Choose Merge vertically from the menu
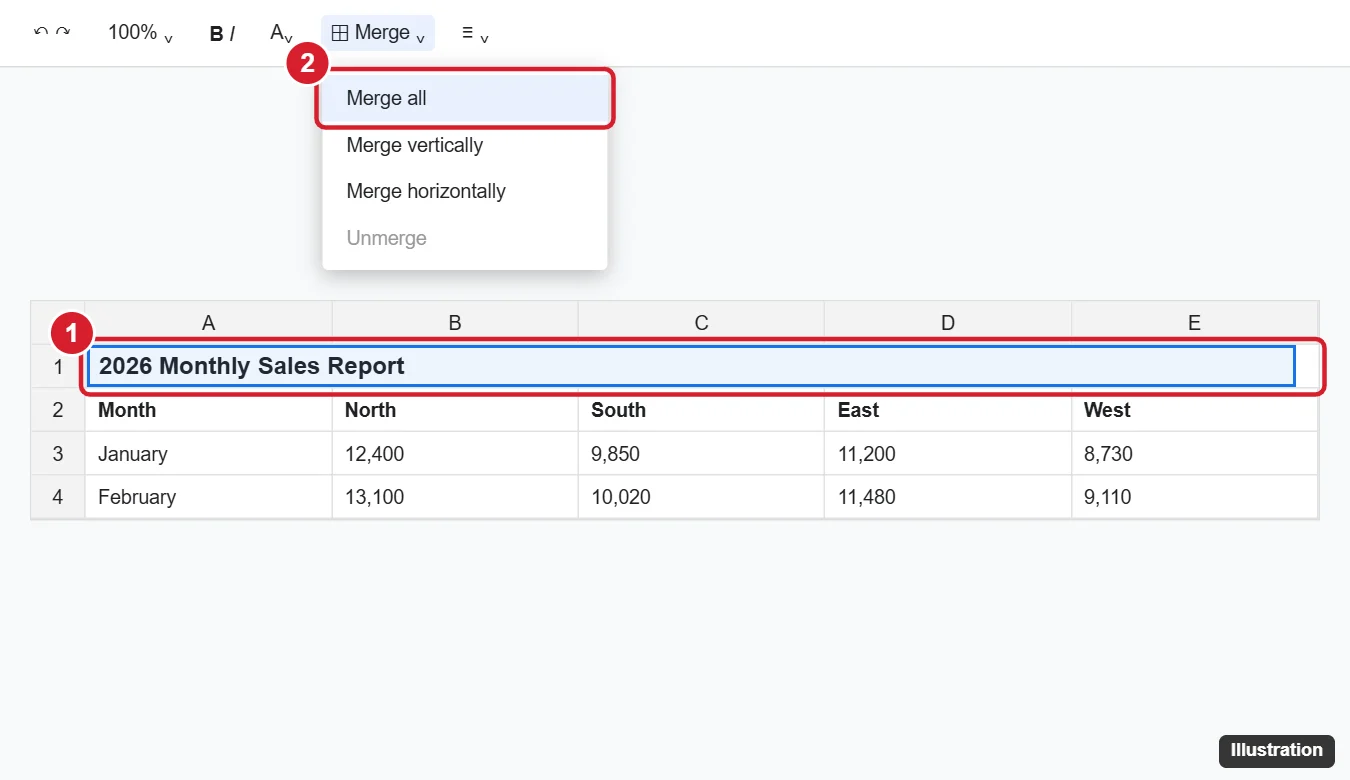Screen dimensions: 1350x780 pyautogui.click(x=465, y=145)
